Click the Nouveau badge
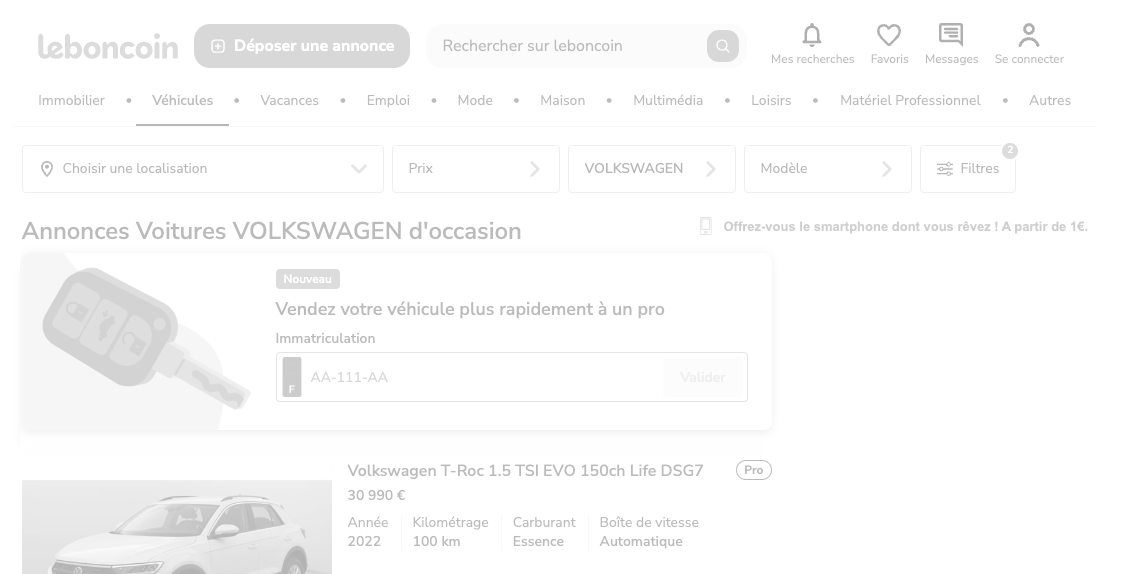 [x=308, y=279]
